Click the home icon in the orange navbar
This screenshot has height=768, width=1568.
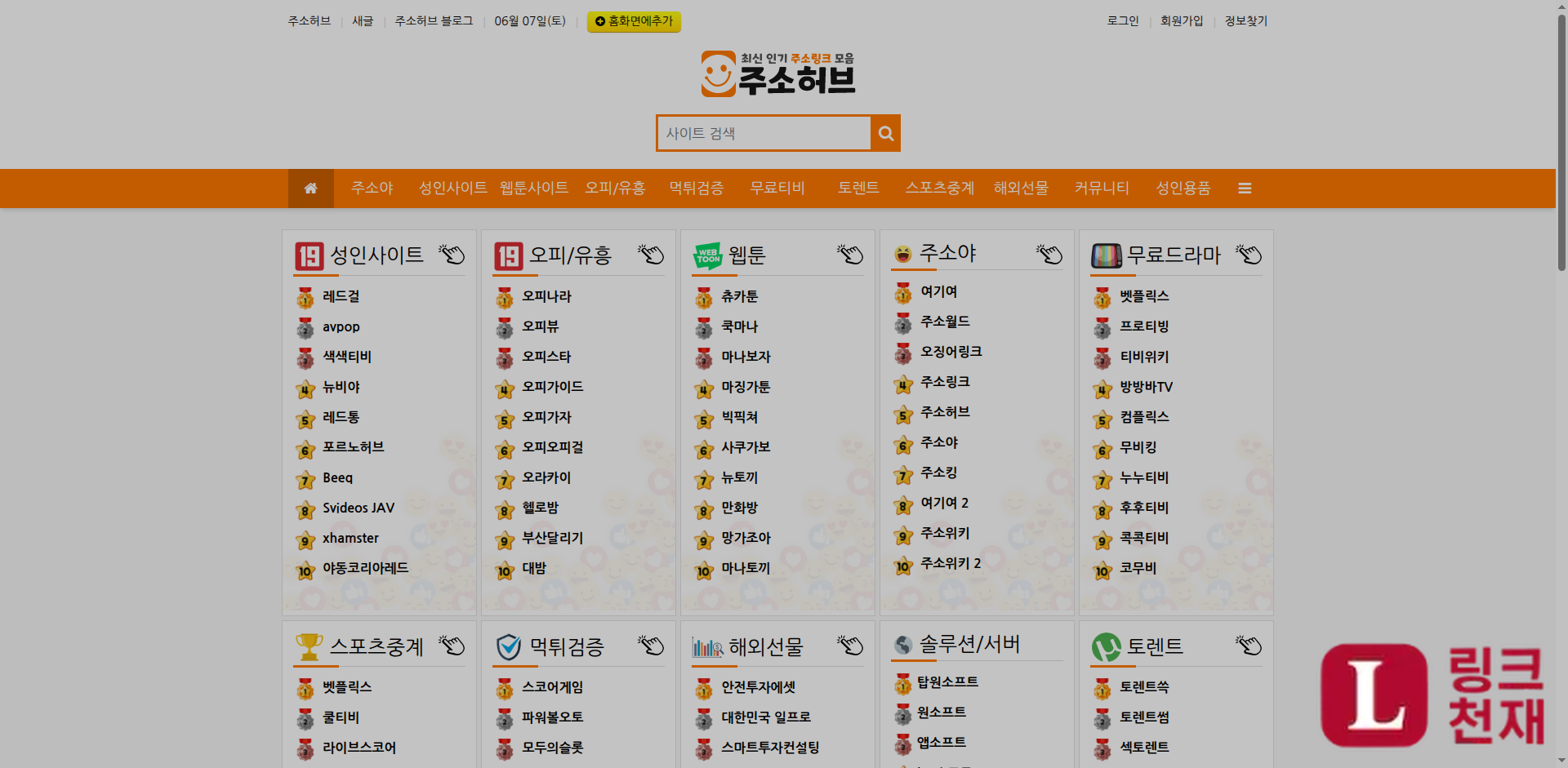[x=310, y=189]
